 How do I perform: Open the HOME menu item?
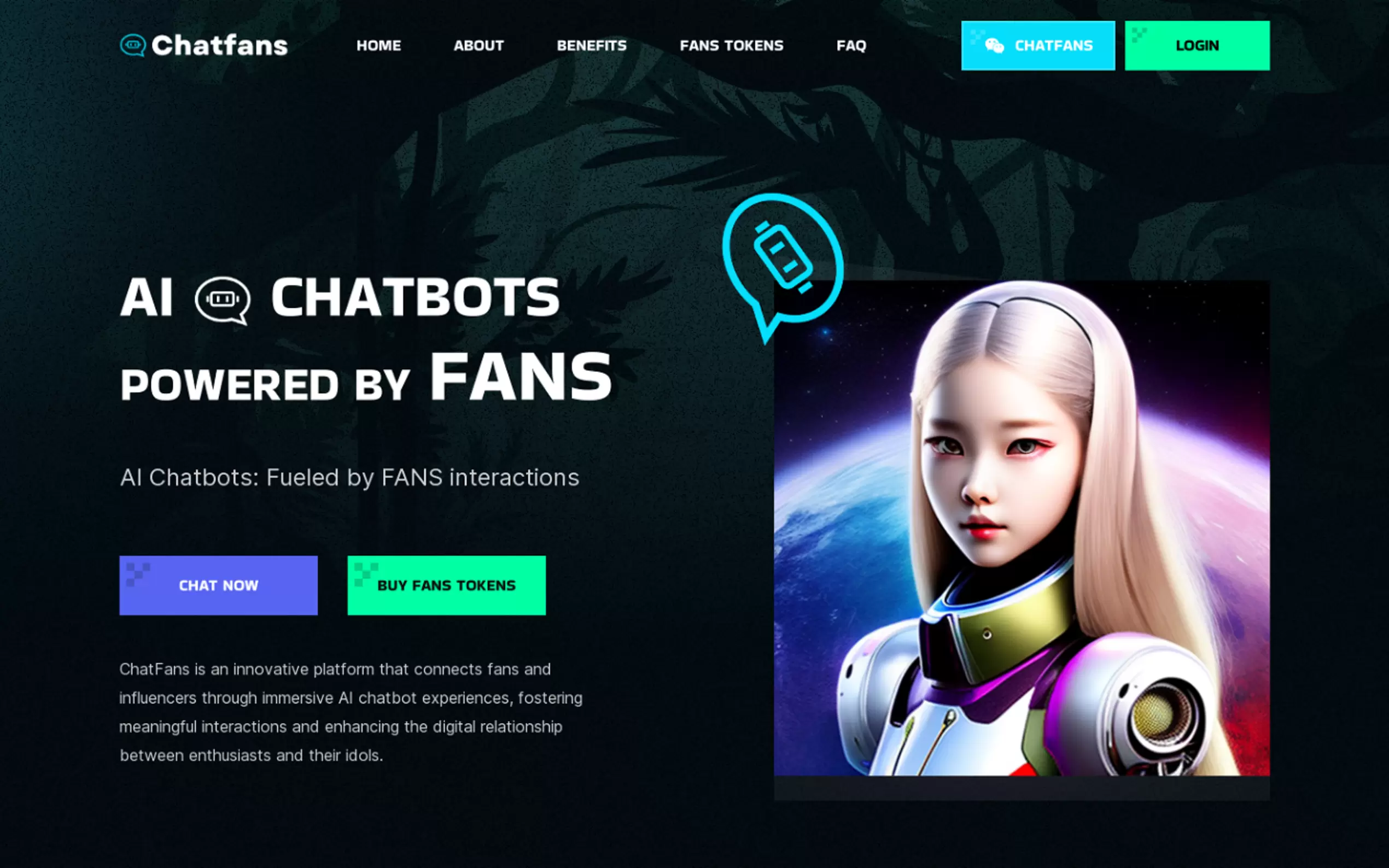(378, 46)
